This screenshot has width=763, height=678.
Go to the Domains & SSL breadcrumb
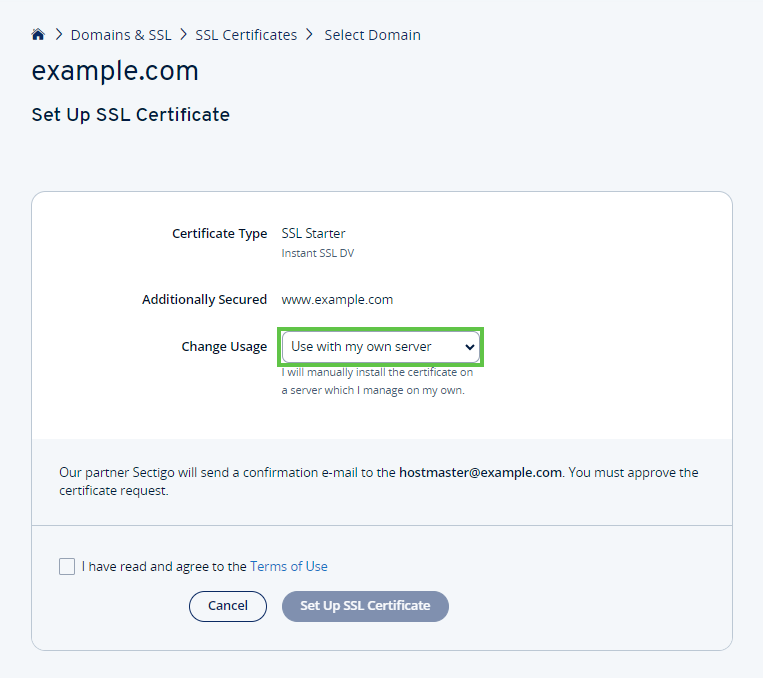pos(121,35)
